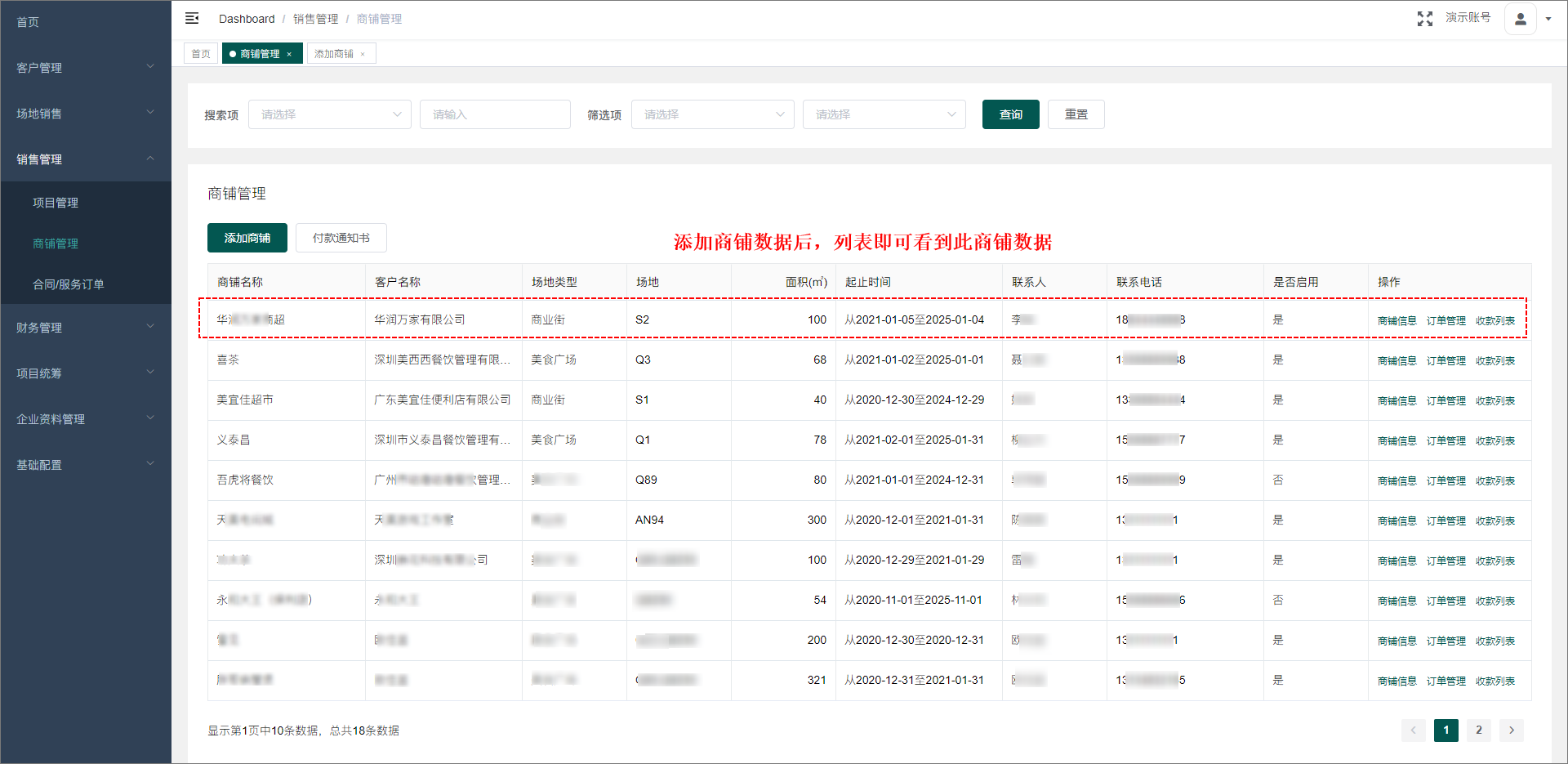Open the first 筛选项 dropdown

tap(713, 114)
